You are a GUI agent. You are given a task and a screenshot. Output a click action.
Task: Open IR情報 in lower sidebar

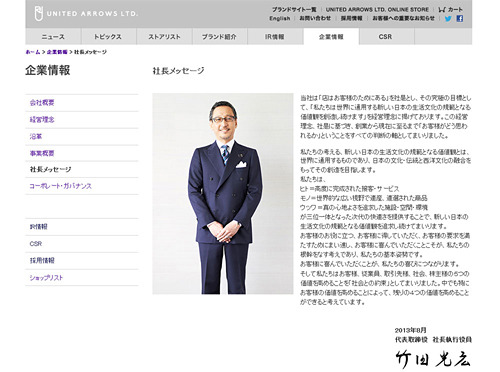[39, 227]
